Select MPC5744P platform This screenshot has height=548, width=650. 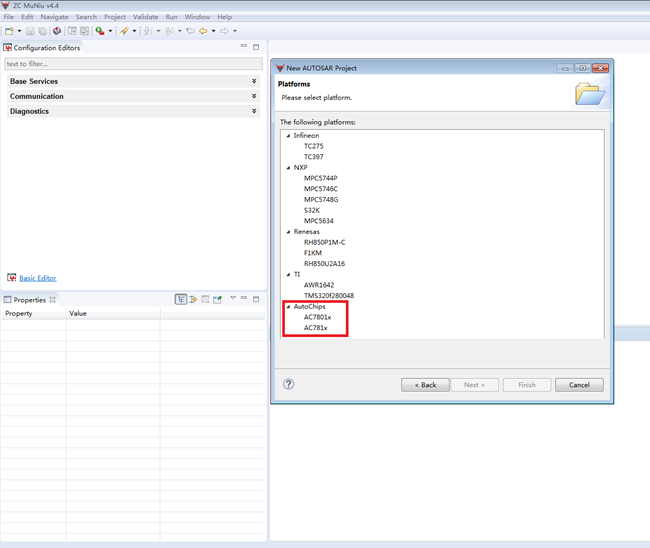[320, 178]
